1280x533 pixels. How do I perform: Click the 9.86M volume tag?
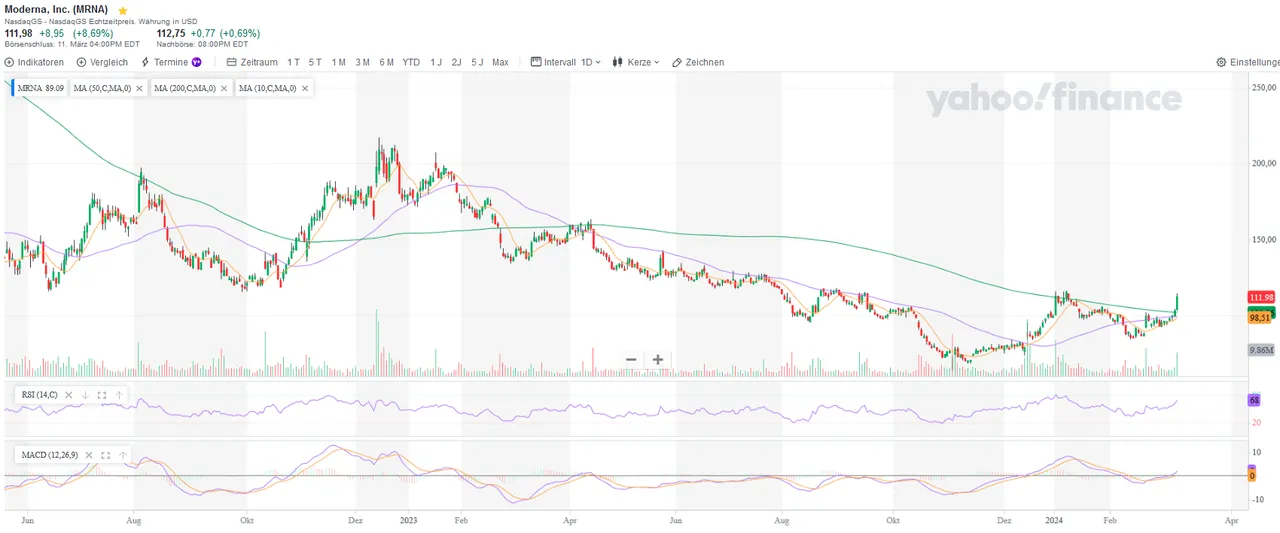tap(1260, 350)
